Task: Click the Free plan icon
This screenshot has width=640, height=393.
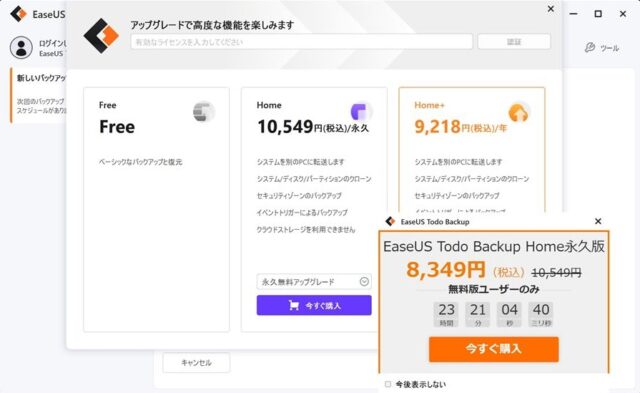Action: tap(203, 111)
